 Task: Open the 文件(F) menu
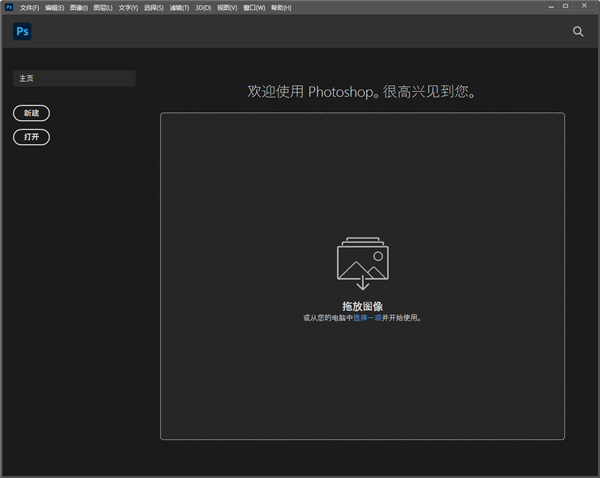point(29,7)
